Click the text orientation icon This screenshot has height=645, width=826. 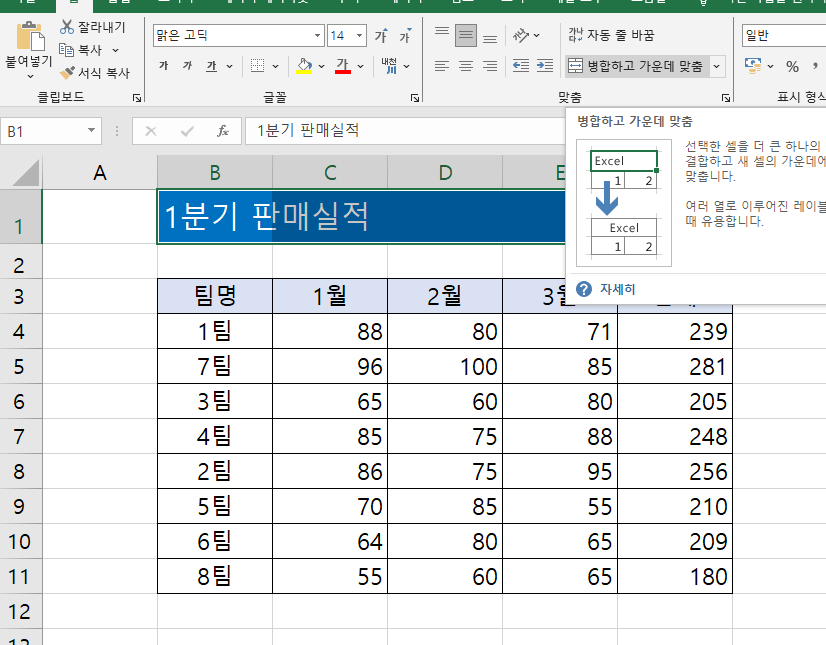click(520, 35)
